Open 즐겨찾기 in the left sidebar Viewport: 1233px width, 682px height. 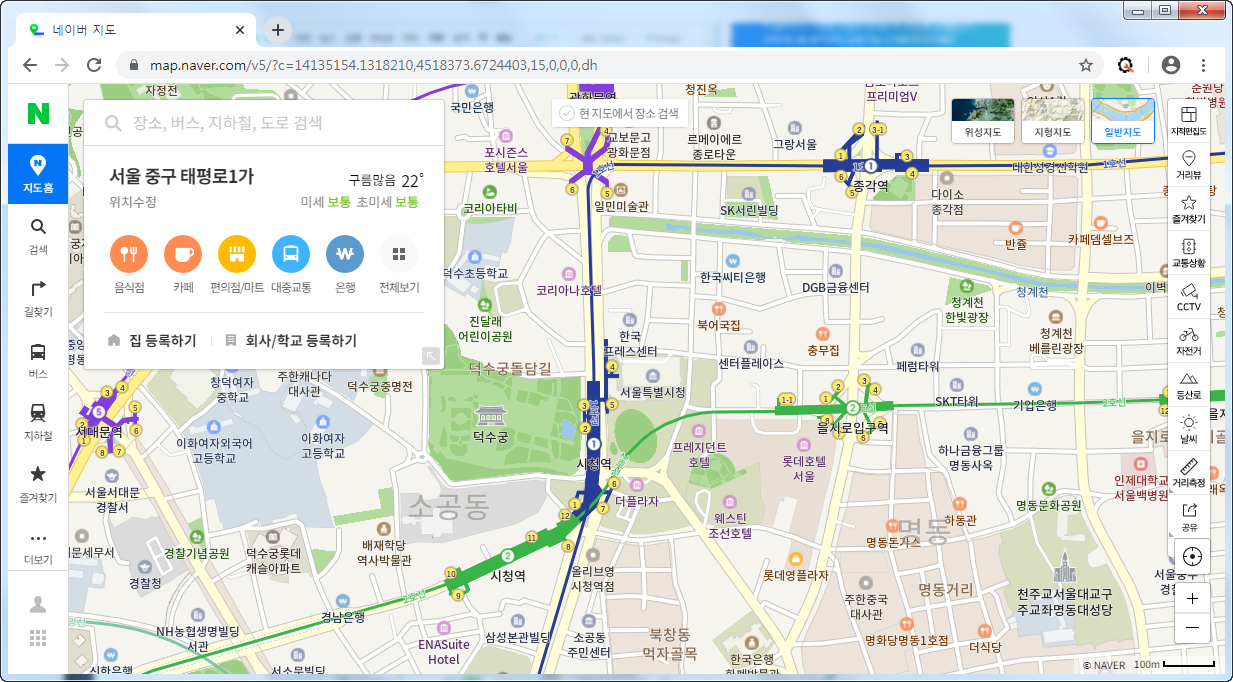38,483
